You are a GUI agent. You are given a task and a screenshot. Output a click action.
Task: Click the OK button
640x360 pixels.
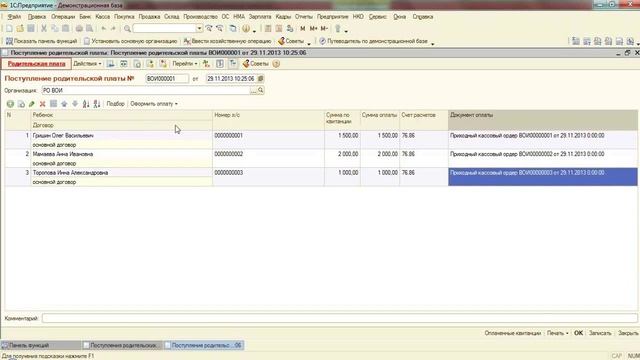578,333
